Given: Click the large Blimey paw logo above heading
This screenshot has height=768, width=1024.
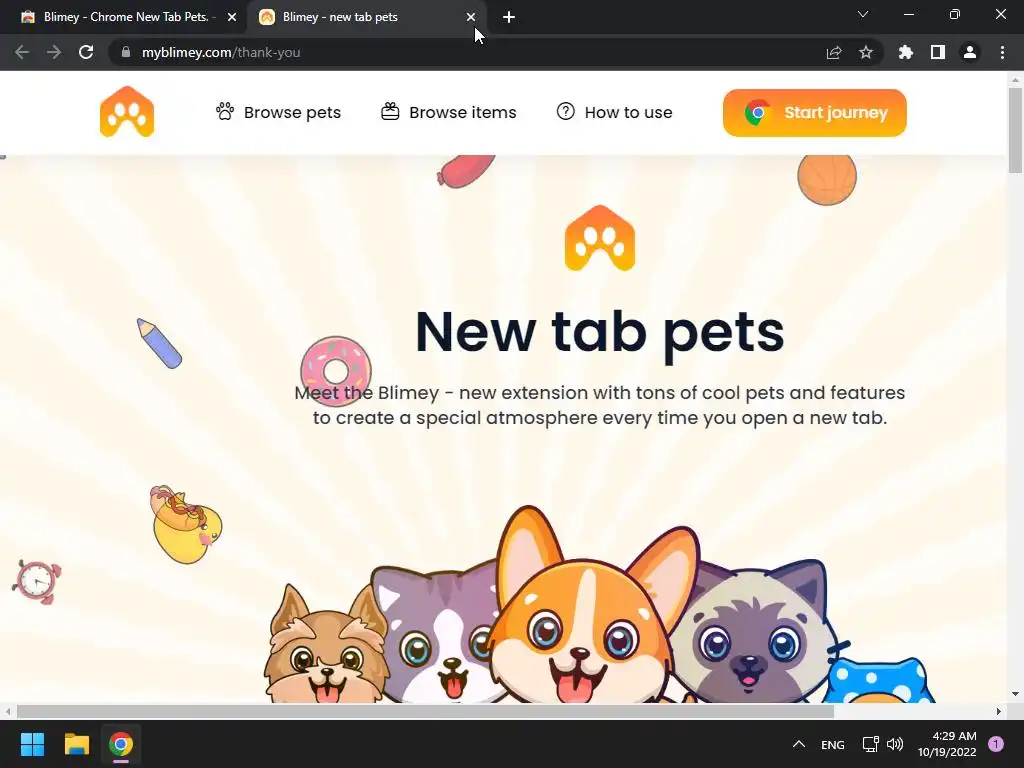Looking at the screenshot, I should [600, 238].
